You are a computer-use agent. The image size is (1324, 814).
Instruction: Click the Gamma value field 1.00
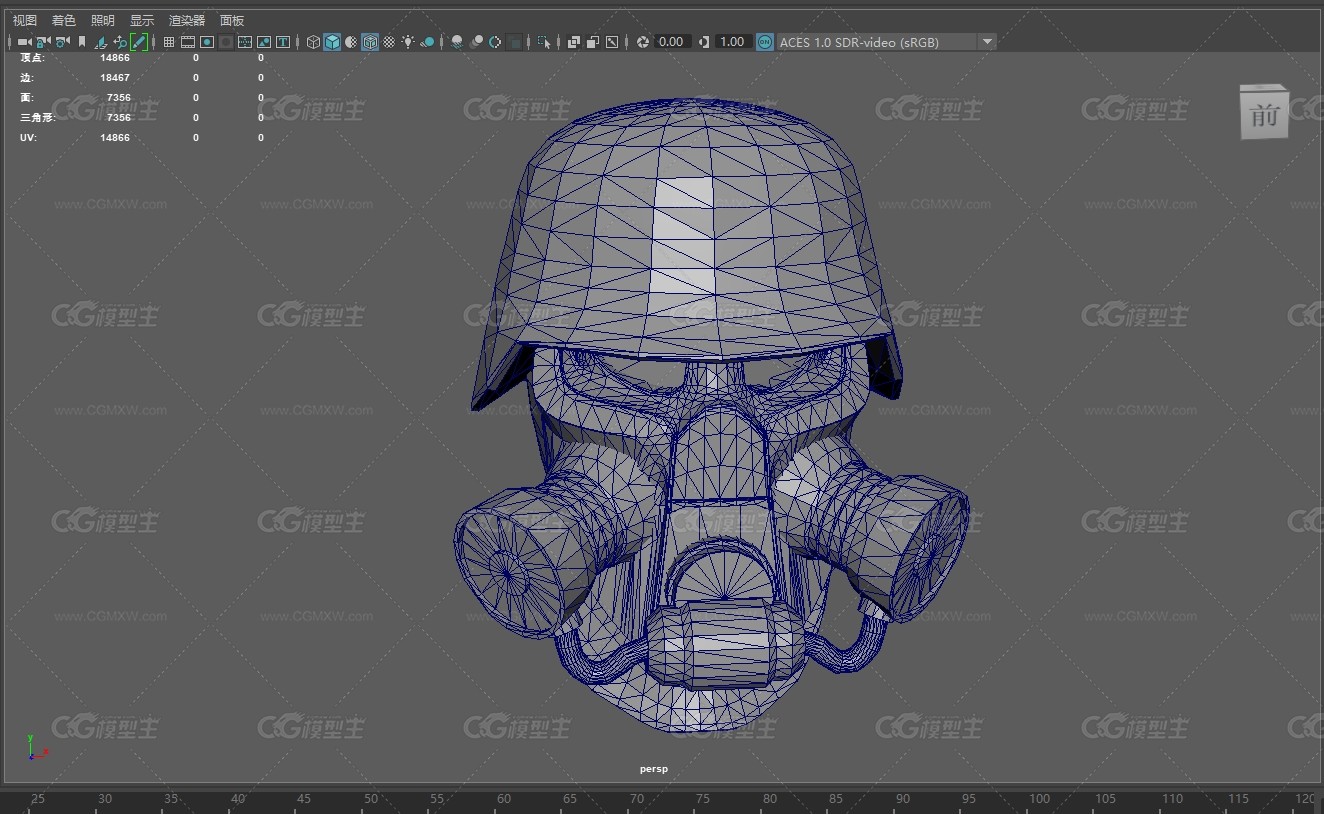(733, 42)
